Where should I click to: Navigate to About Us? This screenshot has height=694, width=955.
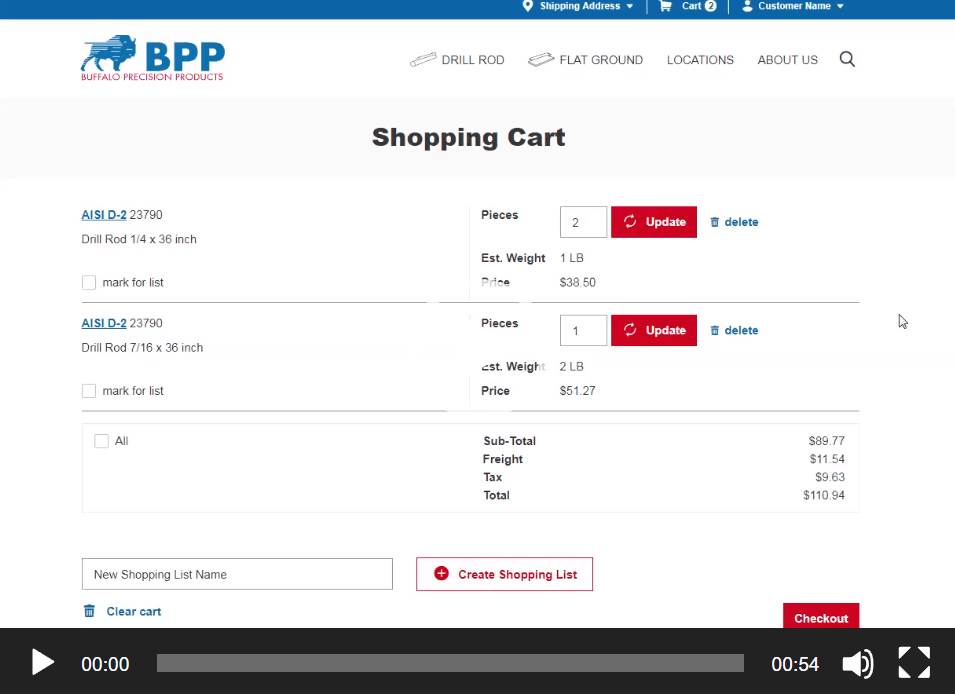coord(787,60)
